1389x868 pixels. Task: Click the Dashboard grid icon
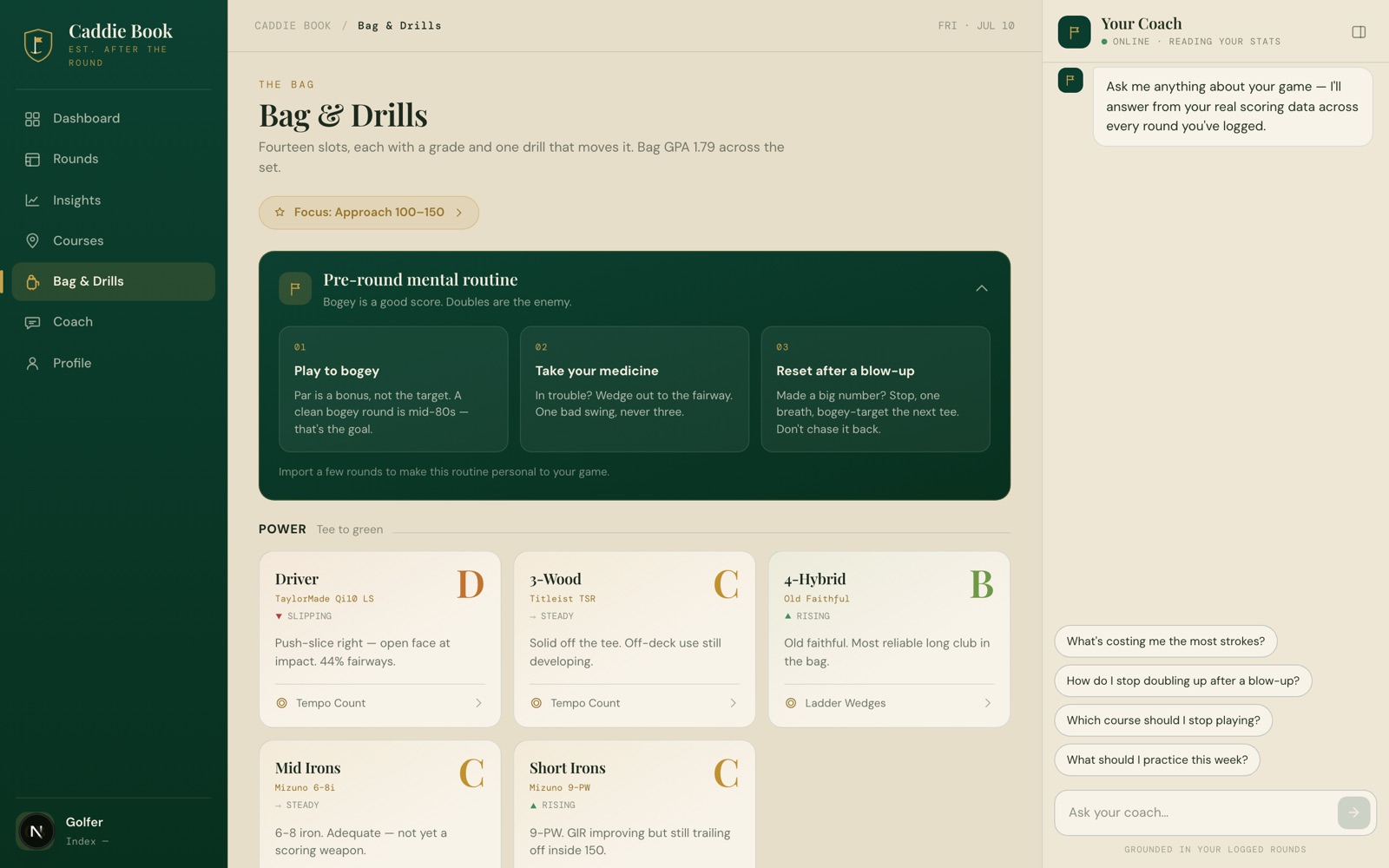pos(32,119)
